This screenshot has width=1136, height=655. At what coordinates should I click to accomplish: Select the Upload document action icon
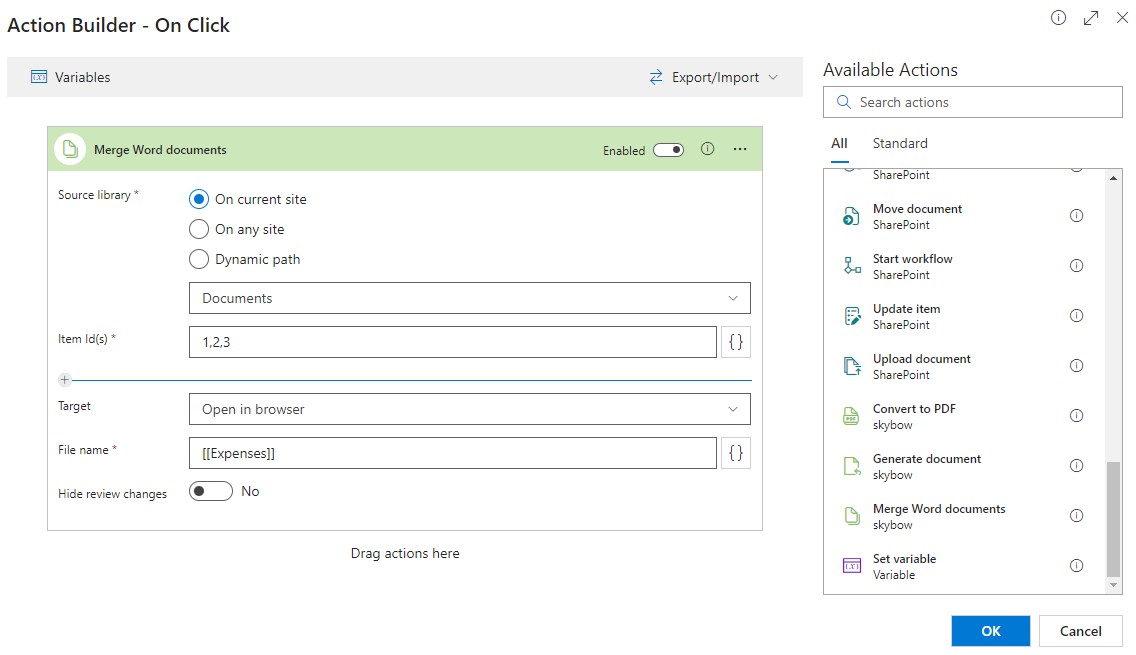coord(852,366)
